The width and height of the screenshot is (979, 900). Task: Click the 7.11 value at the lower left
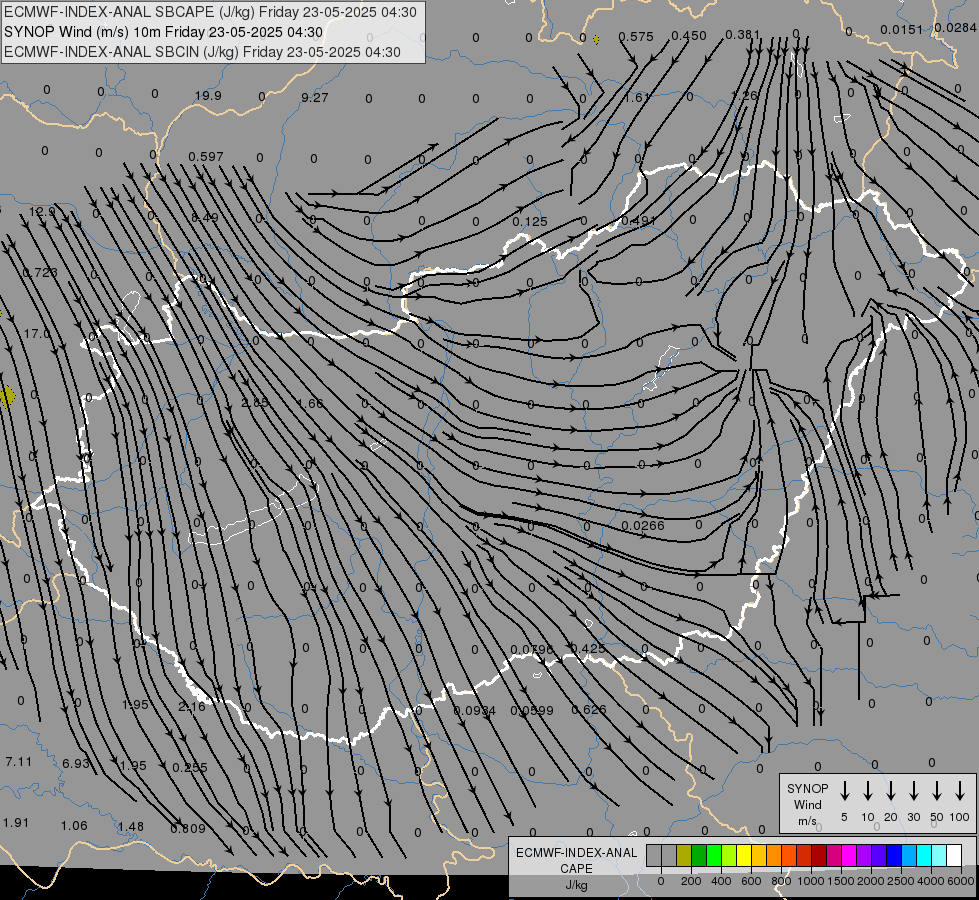click(x=19, y=761)
